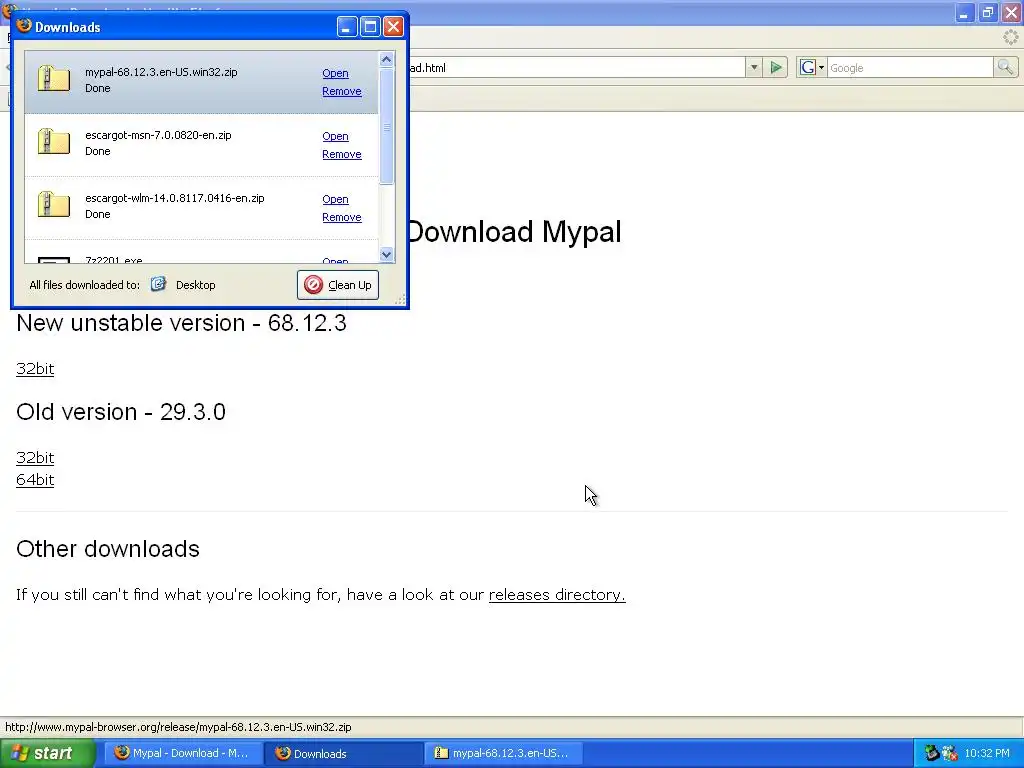Select escargot-wlm-14.0.8117.0416-en.zip file name

(174, 198)
